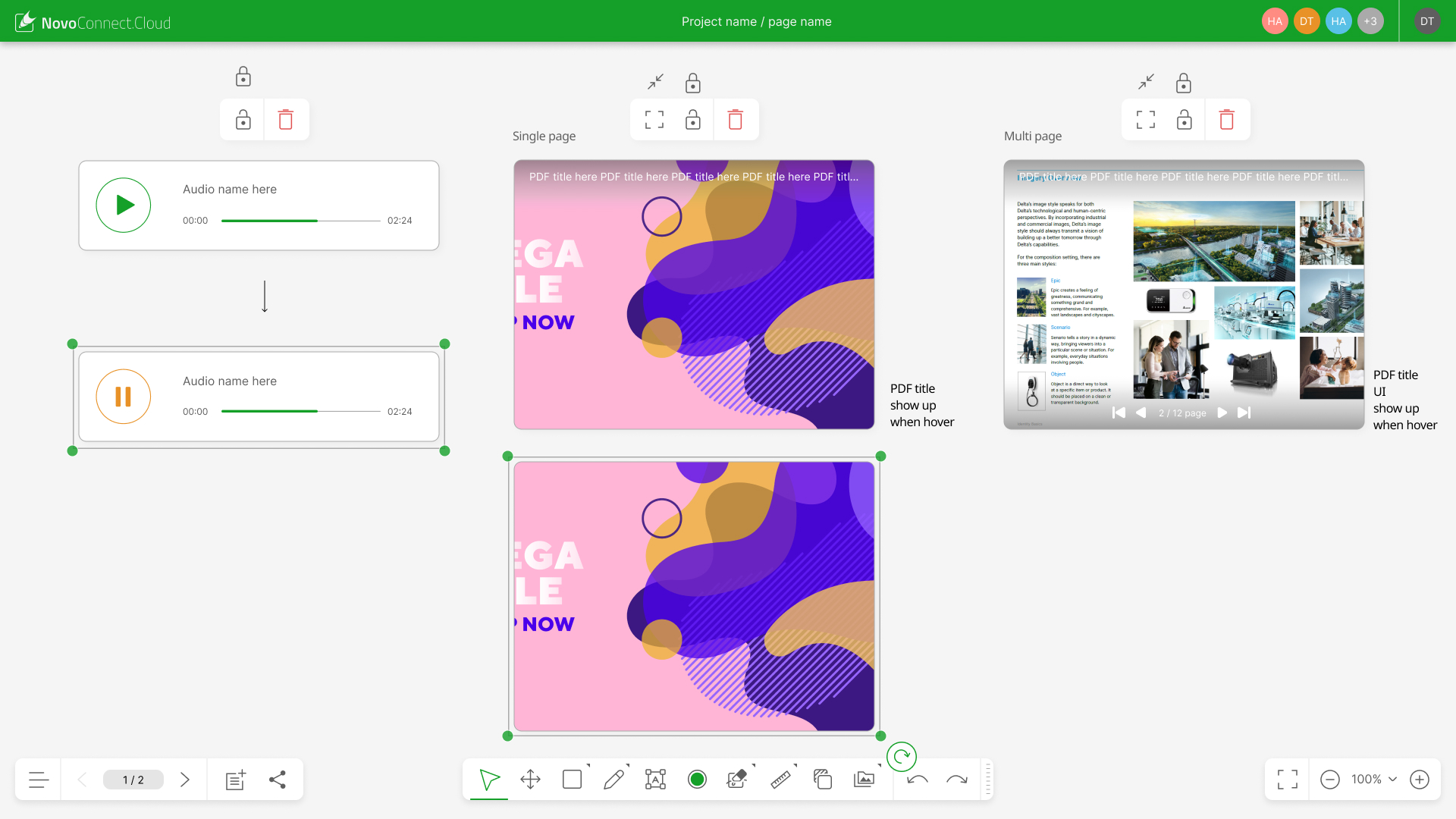Choose the pencil drawing tool
This screenshot has width=1456, height=819.
pos(613,779)
